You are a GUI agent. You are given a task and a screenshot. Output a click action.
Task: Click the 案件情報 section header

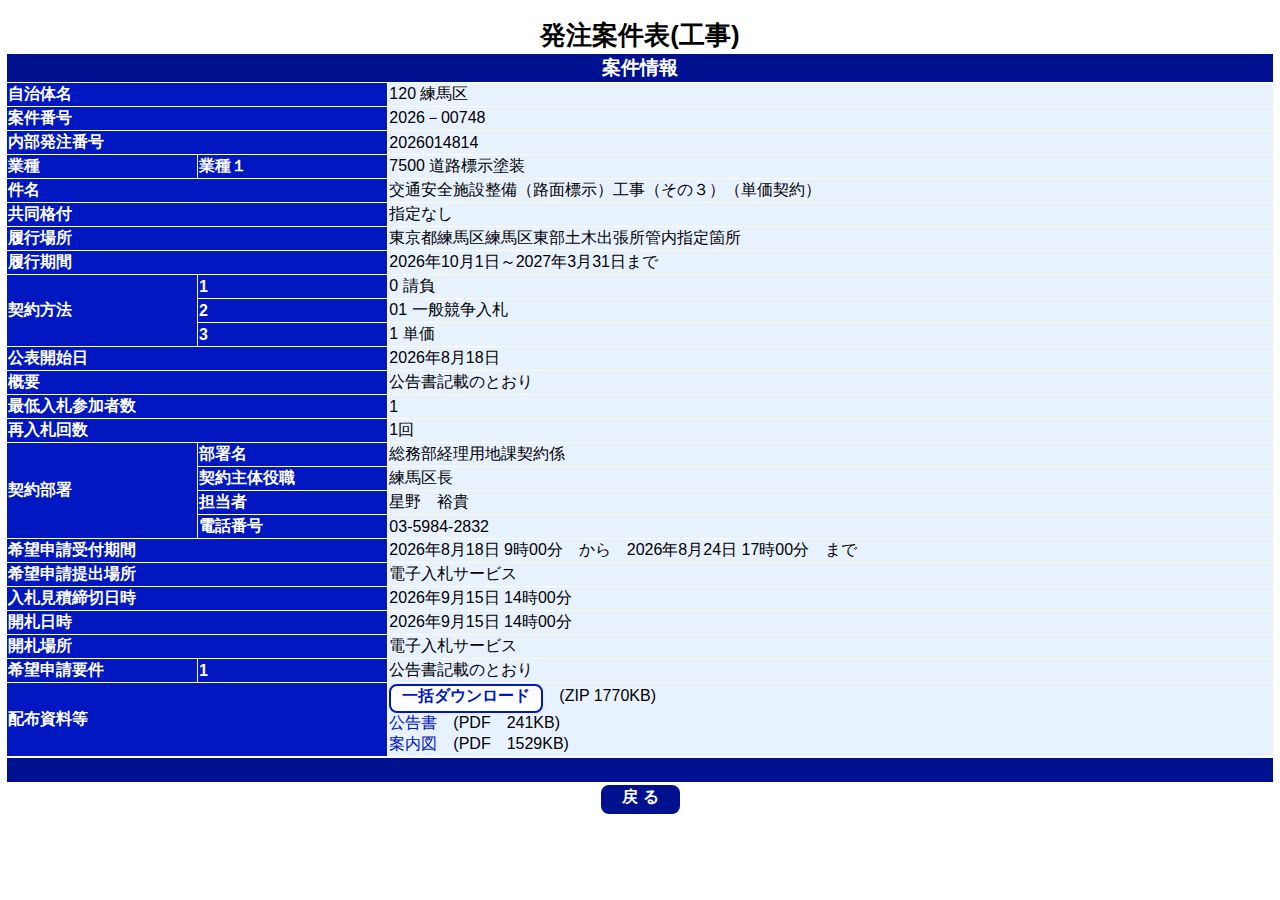click(x=640, y=68)
